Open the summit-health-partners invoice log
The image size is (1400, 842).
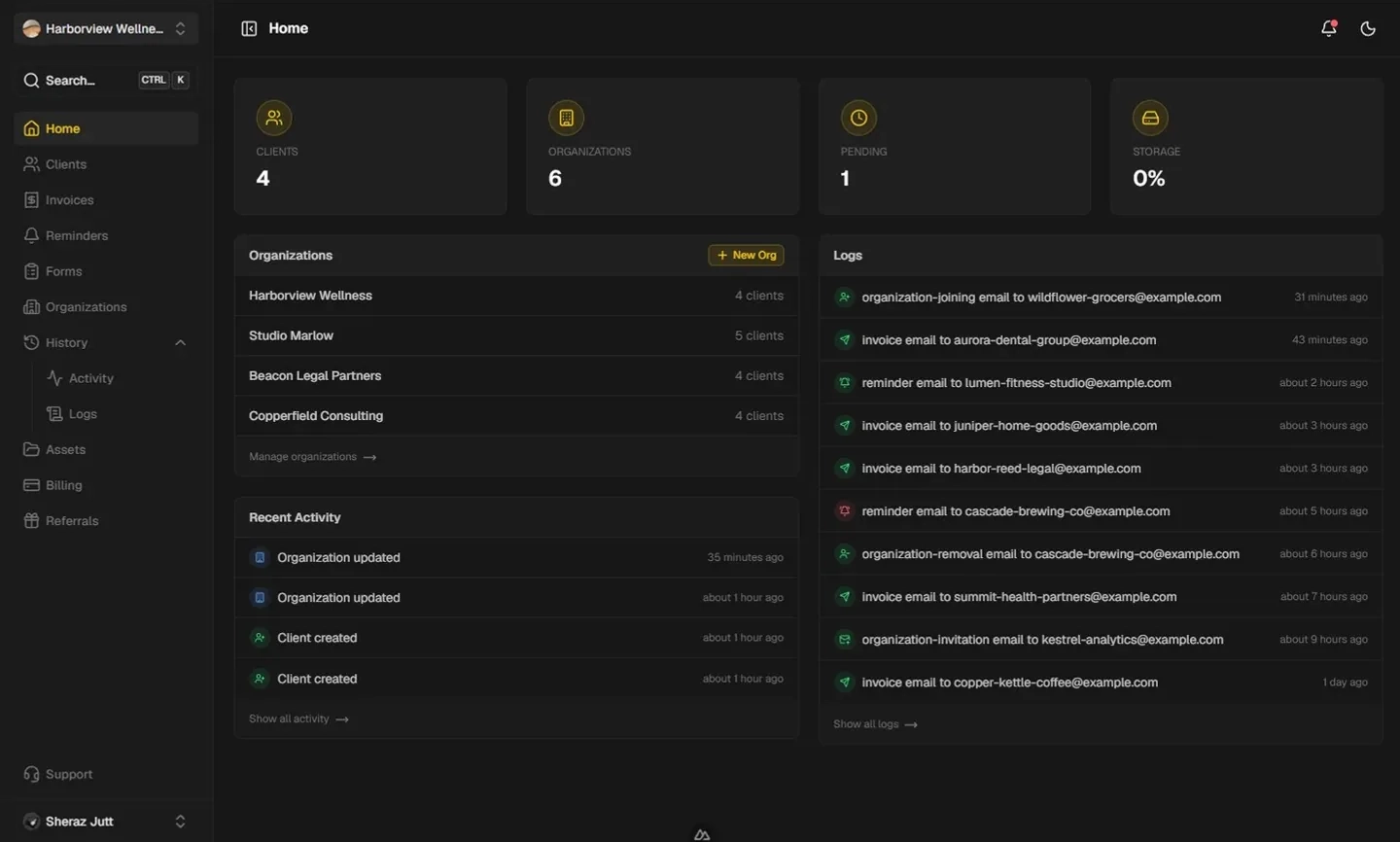(x=1101, y=597)
